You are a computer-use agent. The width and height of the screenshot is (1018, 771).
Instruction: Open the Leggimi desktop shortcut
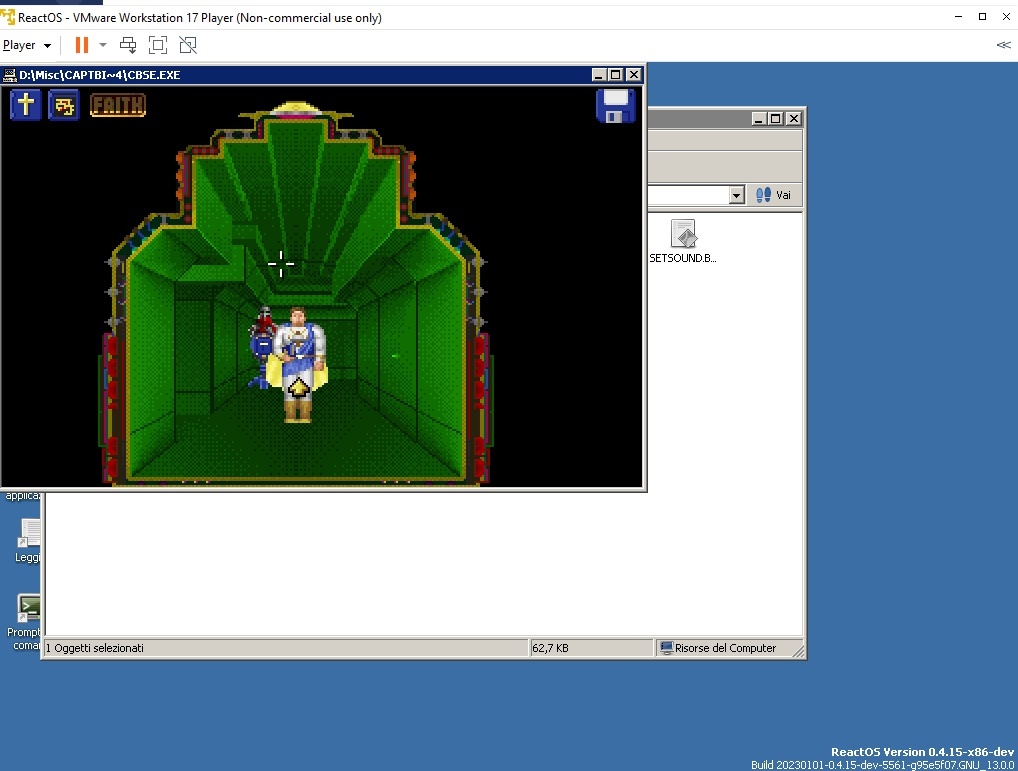28,540
